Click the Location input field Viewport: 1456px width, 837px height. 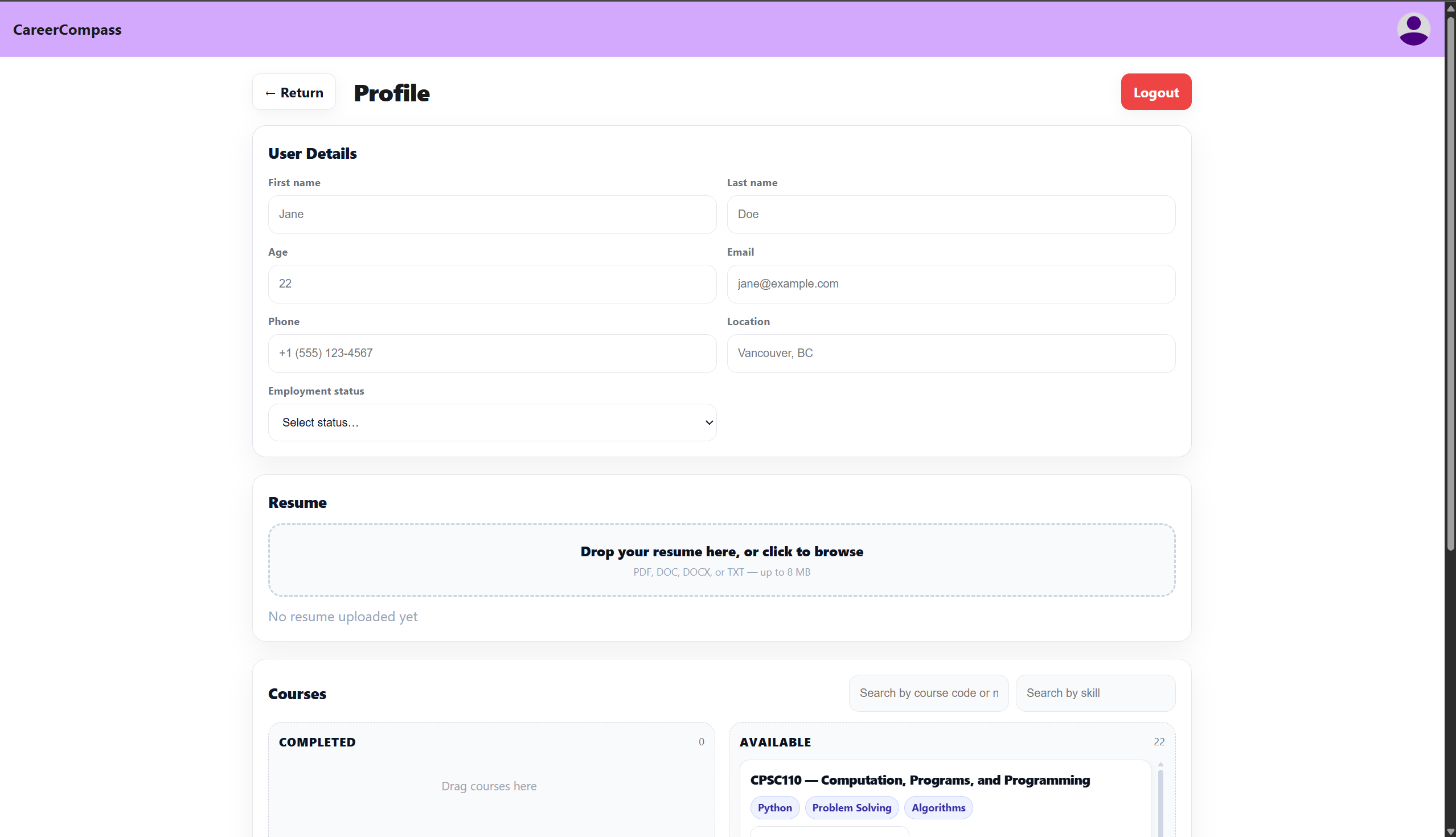tap(951, 354)
